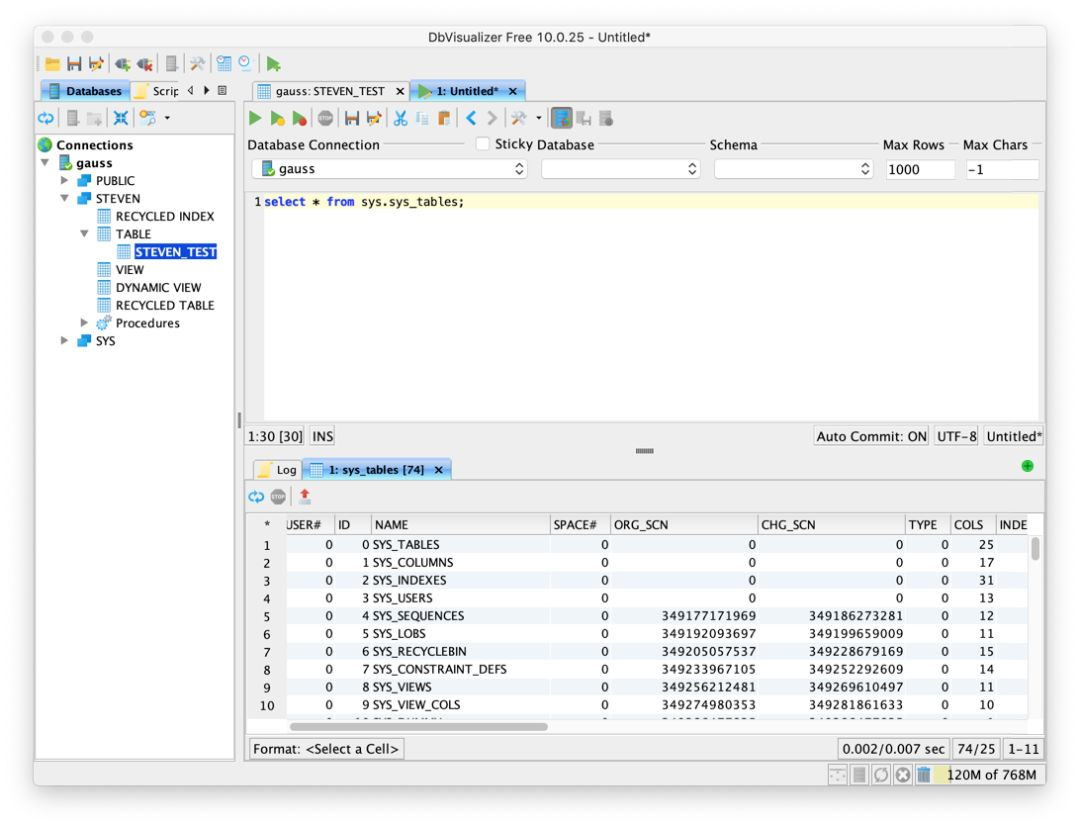Click the results horizontal scrollbar

(419, 726)
